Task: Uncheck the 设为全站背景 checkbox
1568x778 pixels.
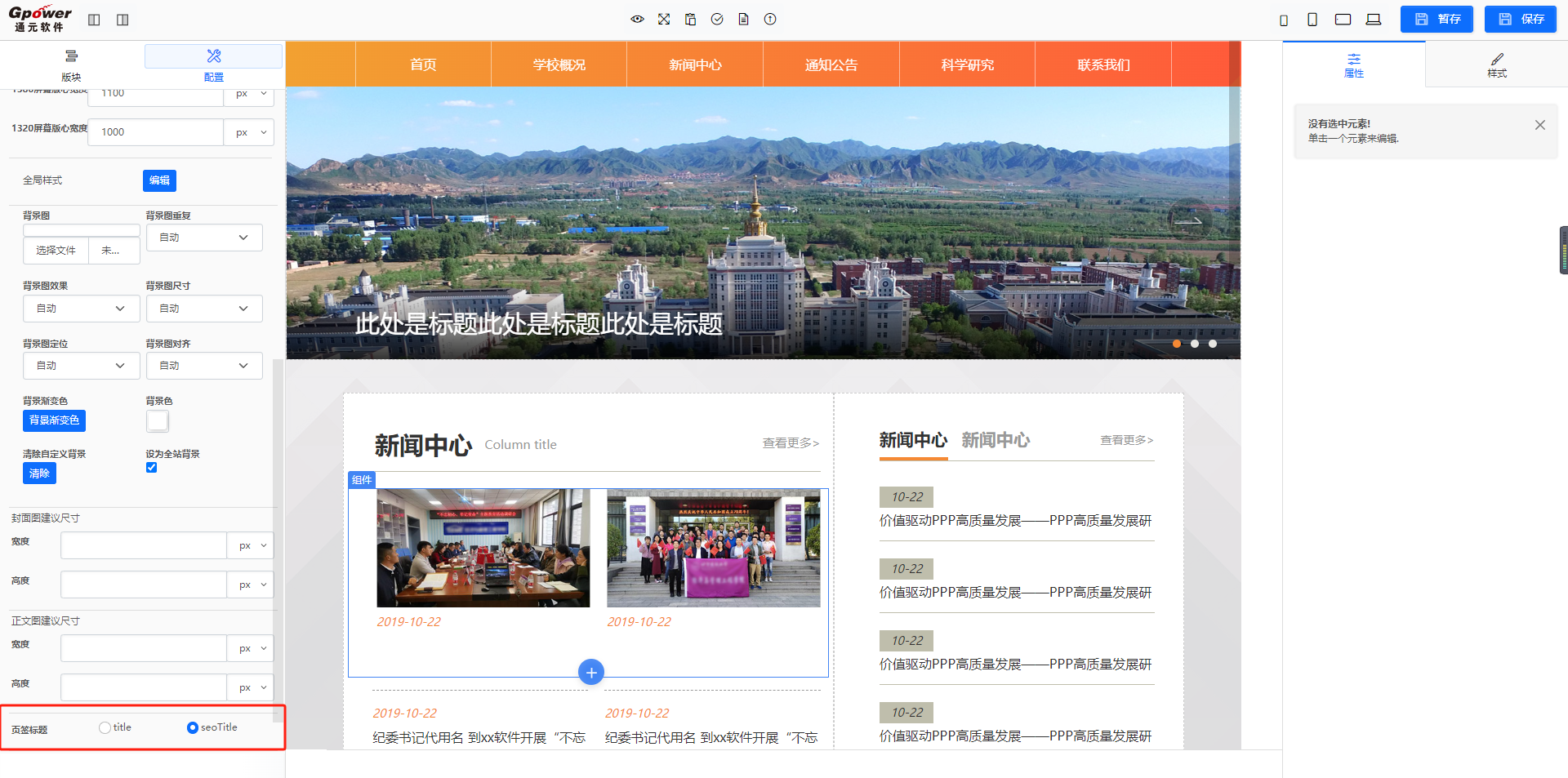Action: tap(151, 468)
